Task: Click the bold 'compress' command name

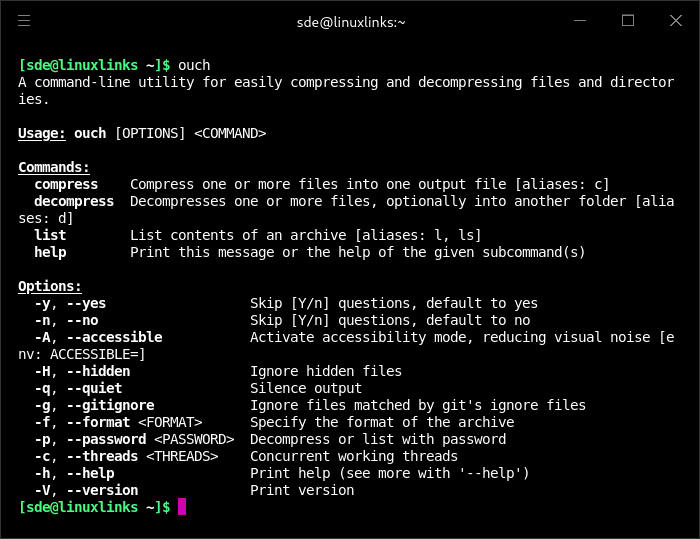Action: click(x=66, y=184)
